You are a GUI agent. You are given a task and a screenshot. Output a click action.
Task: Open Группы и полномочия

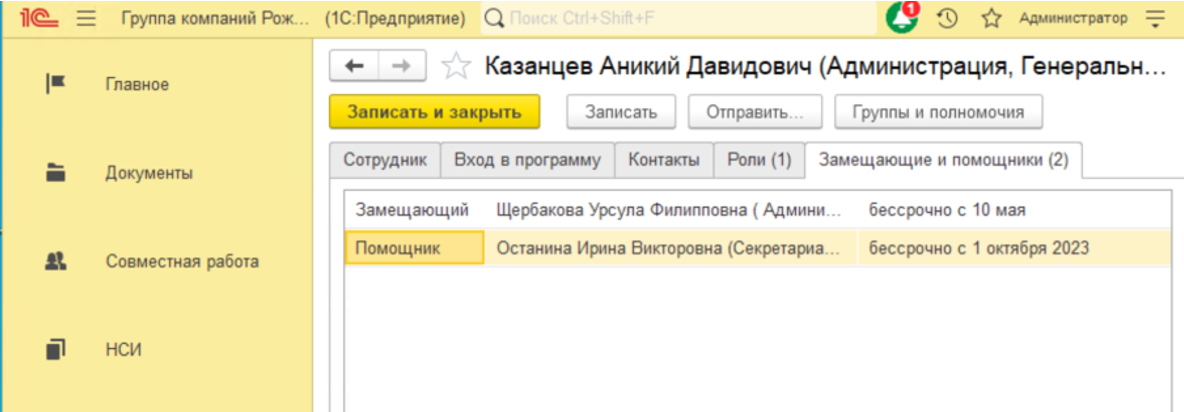pos(938,112)
